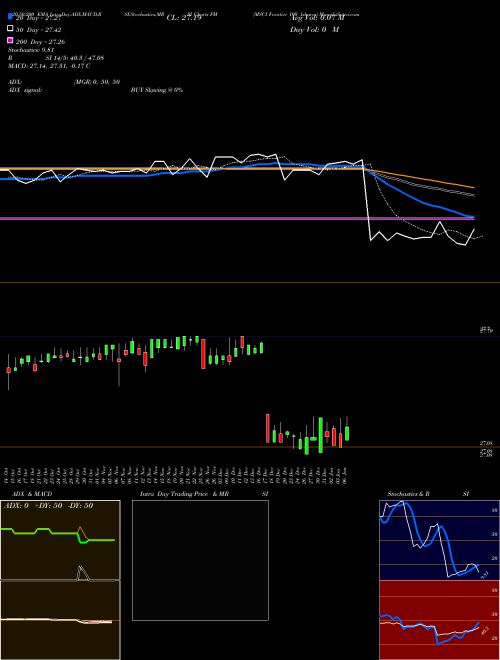Click the 'Intra Day Trading Price & MR' title

[x=184, y=494]
